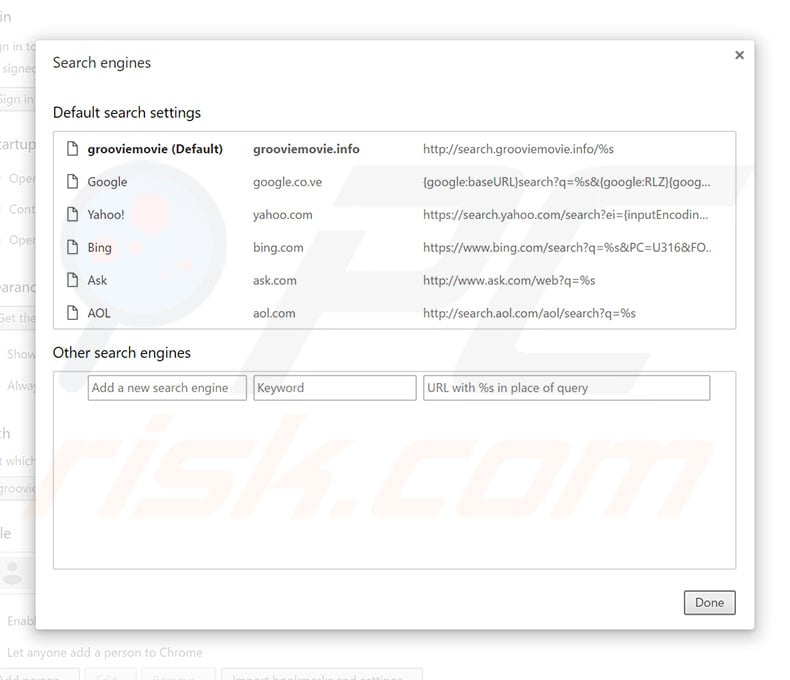Screen dimensions: 790x680
Task: Click the search.grooviemovie.info URL
Action: coord(518,149)
